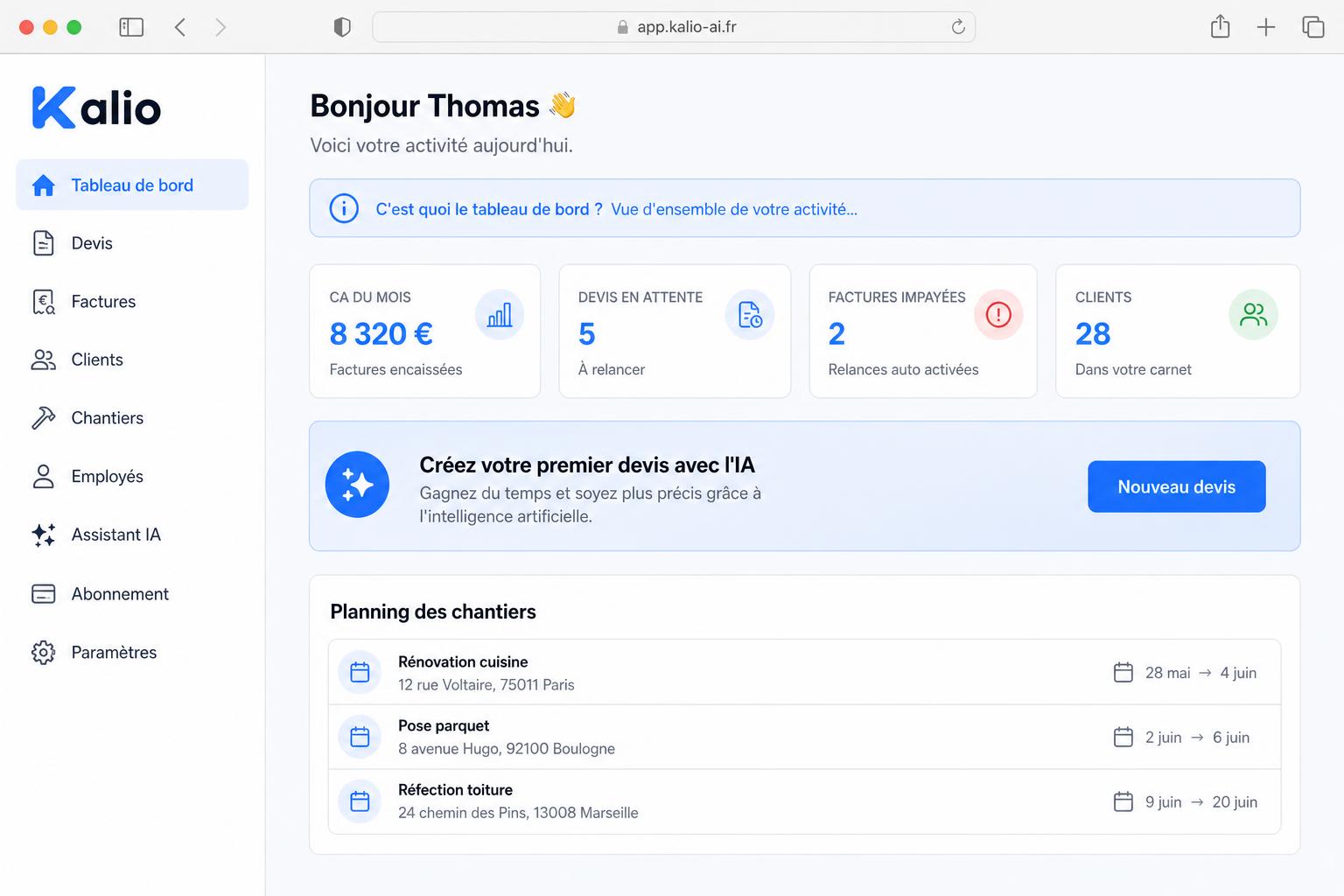
Task: Click "Factures encaissées" under CA du mois
Action: [x=395, y=369]
